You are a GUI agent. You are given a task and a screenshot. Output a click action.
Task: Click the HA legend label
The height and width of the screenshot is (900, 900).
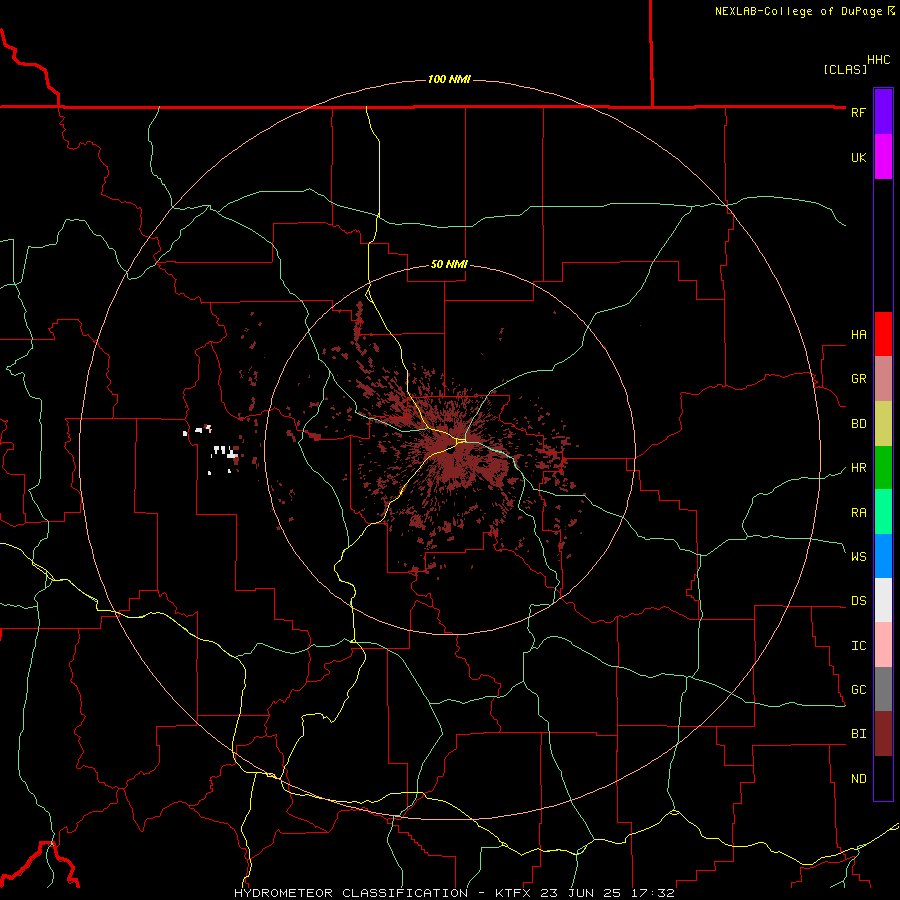[x=858, y=334]
